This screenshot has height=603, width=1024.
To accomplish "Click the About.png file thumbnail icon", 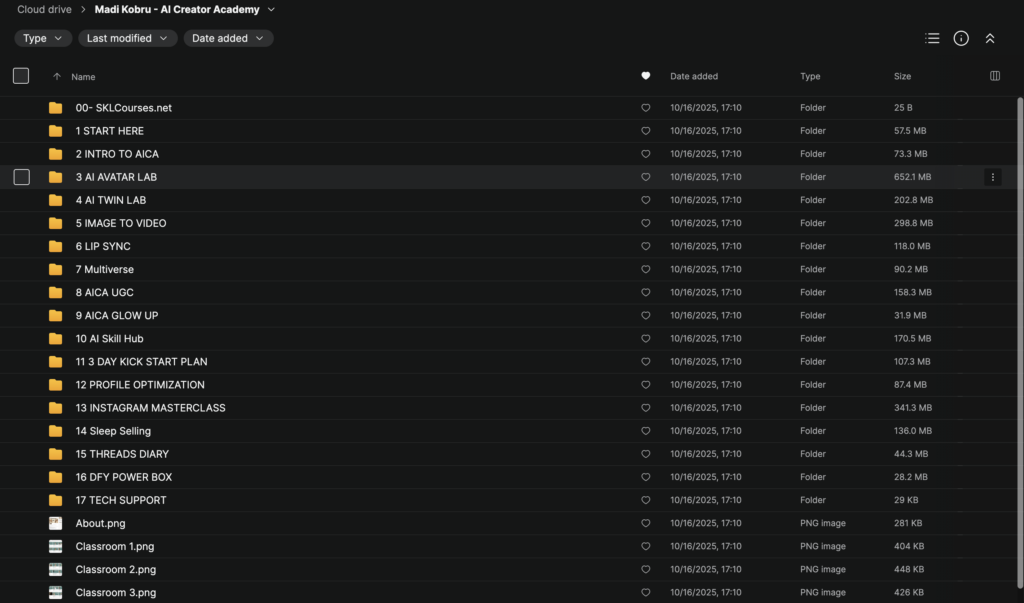I will point(55,523).
